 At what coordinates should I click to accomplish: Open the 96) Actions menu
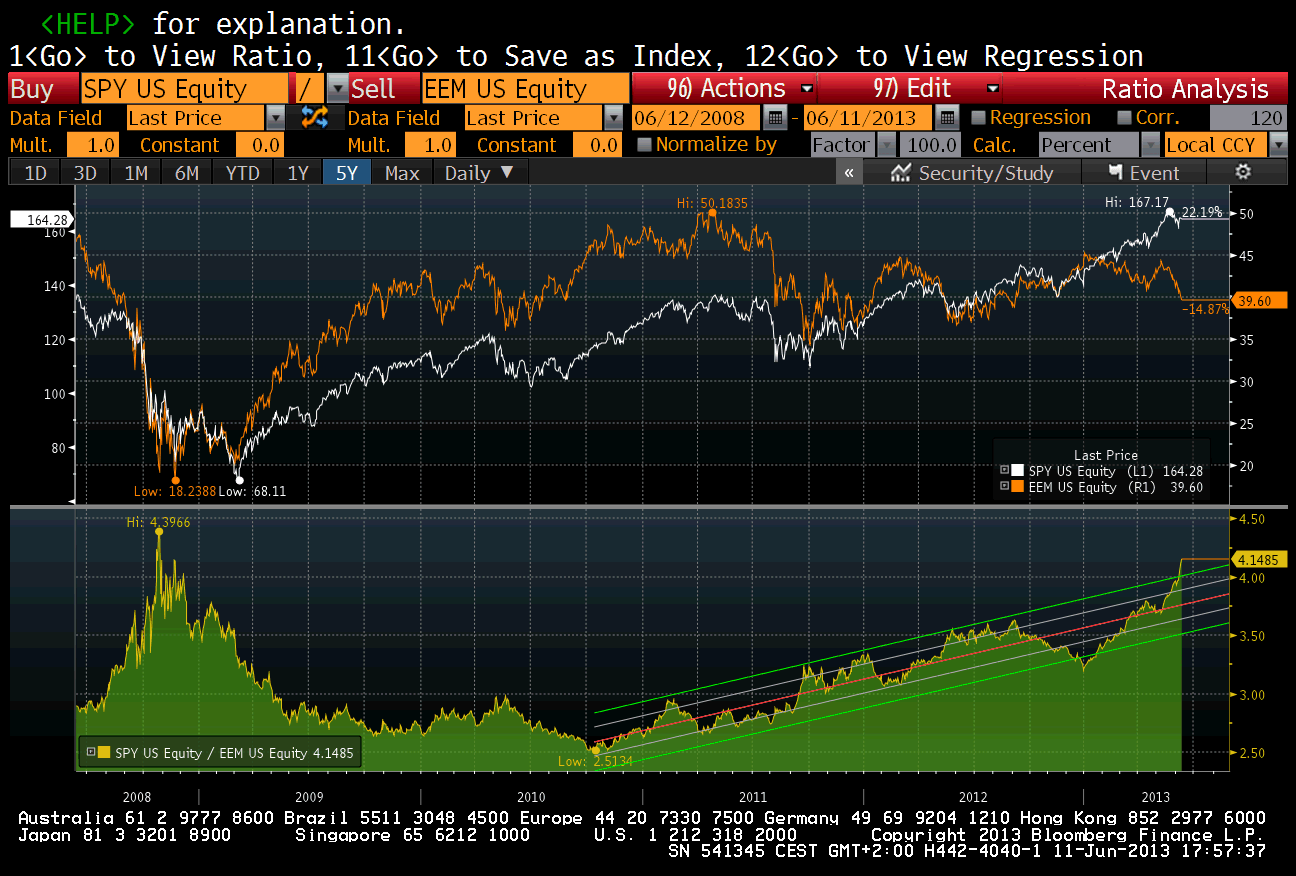(x=726, y=88)
